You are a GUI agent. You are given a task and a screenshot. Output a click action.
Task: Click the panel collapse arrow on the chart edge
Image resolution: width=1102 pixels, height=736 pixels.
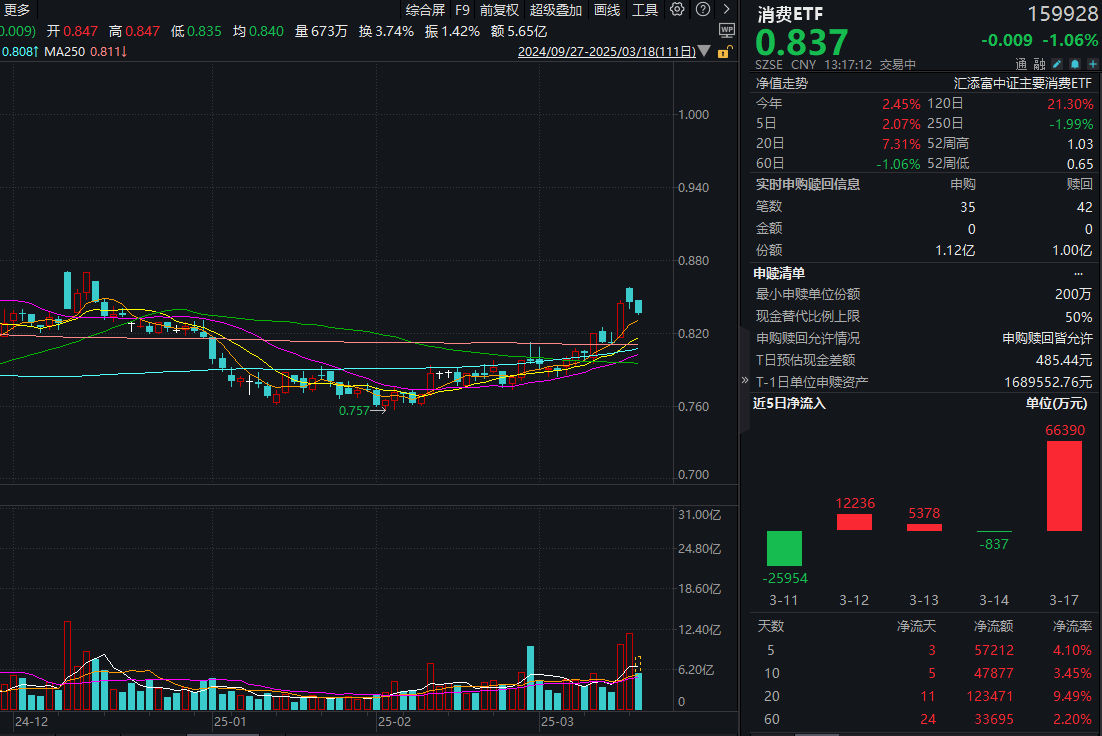[x=742, y=380]
